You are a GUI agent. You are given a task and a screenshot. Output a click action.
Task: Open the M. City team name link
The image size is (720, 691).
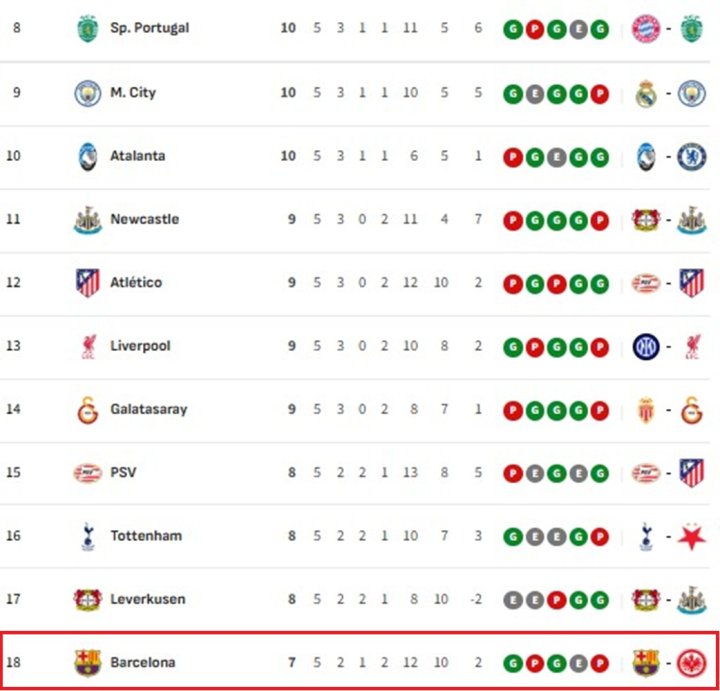pos(133,93)
